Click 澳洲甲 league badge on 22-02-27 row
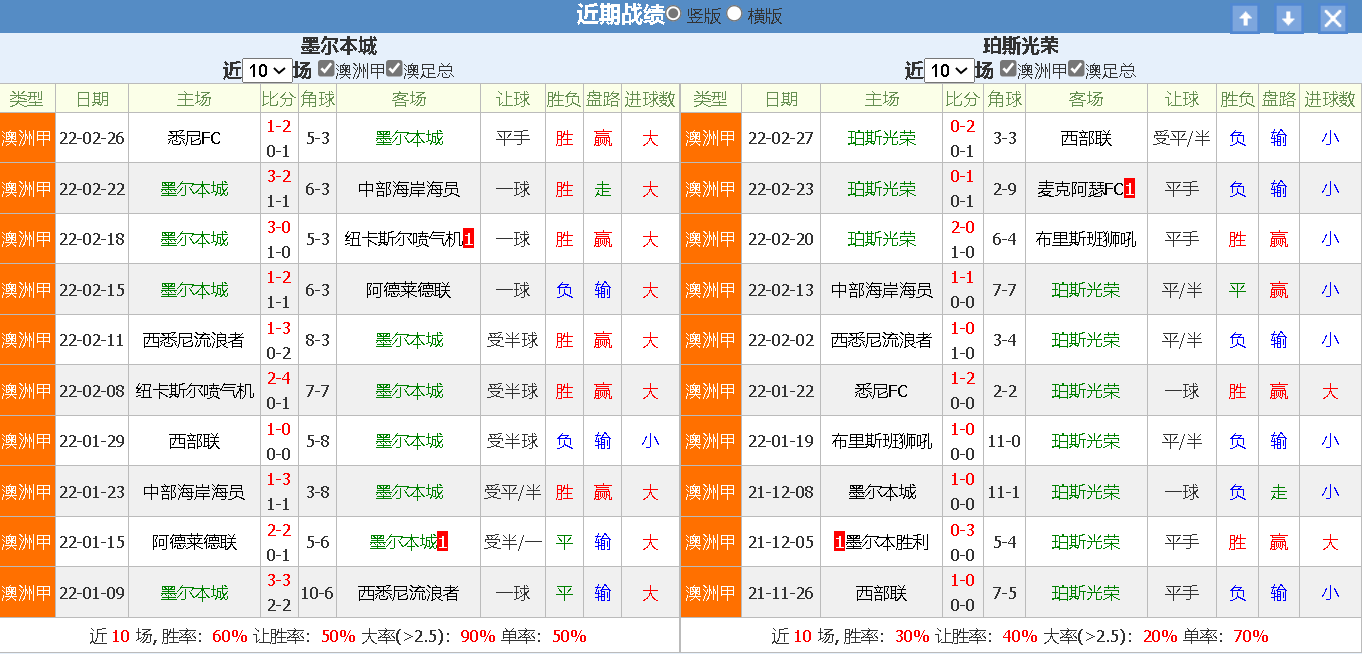 click(x=710, y=138)
